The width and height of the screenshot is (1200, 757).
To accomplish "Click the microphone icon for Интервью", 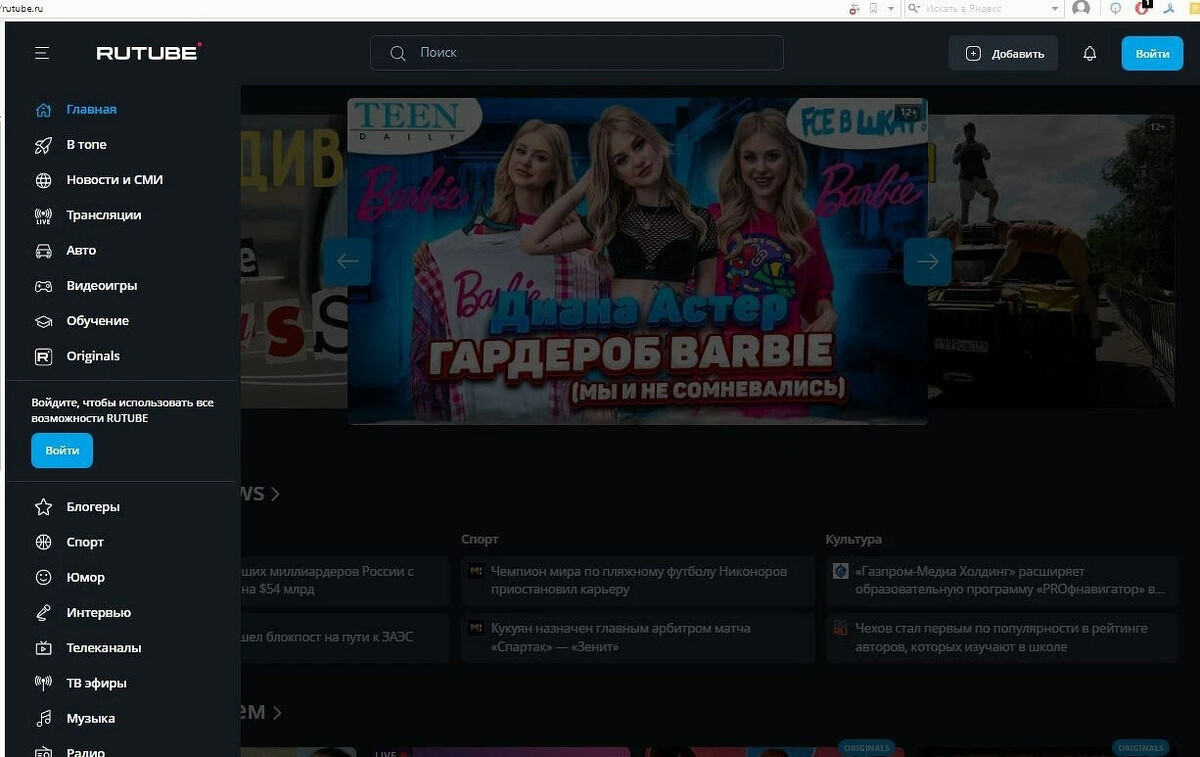I will point(43,613).
